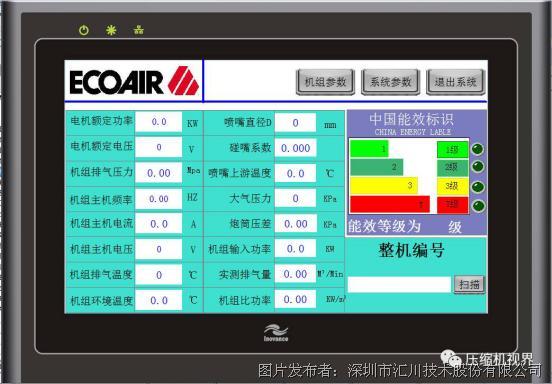
Task: Click the red level indicator lamp
Action: pyautogui.click(x=478, y=206)
